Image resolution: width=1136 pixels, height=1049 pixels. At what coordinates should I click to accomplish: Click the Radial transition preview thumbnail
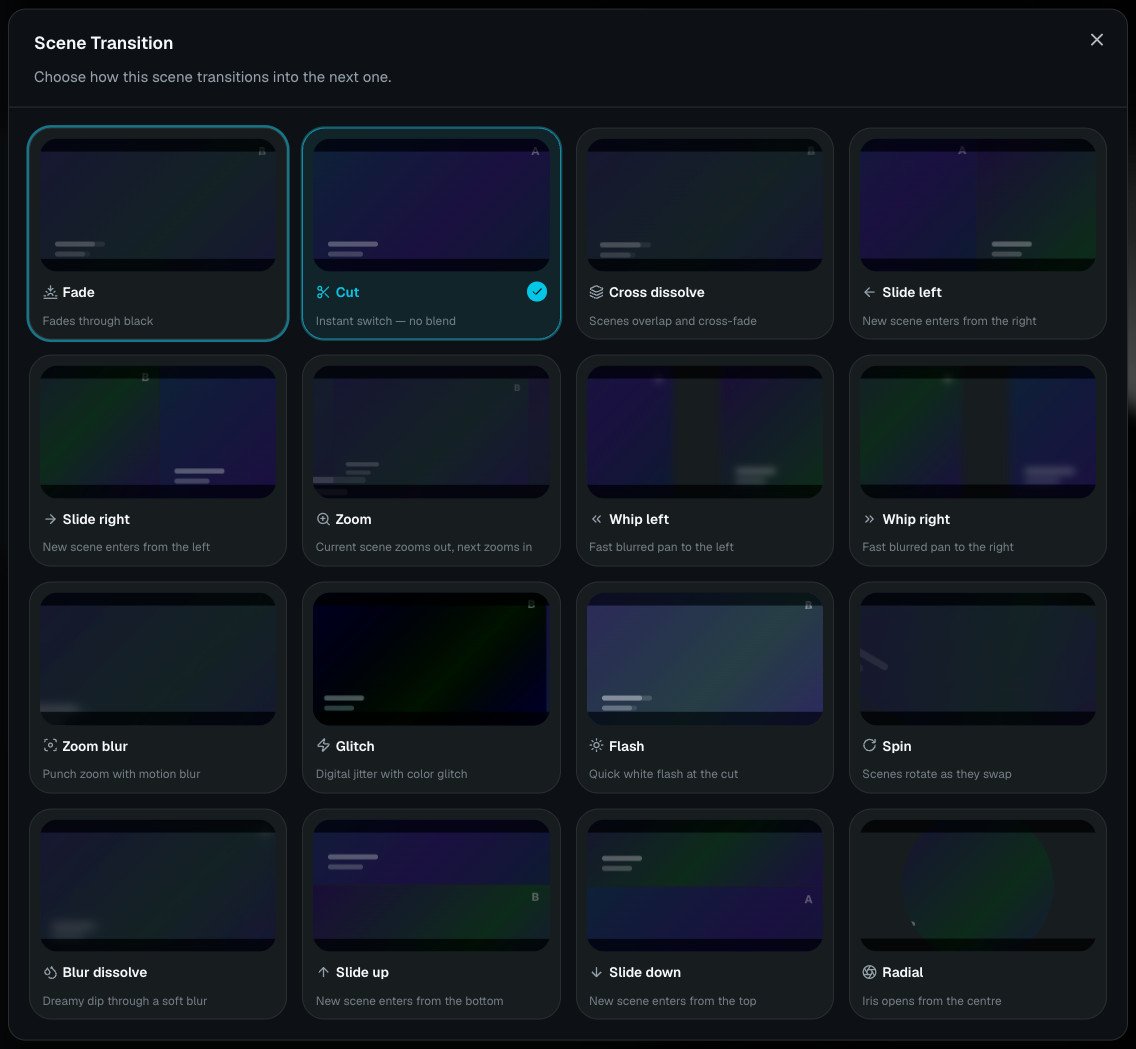click(978, 885)
